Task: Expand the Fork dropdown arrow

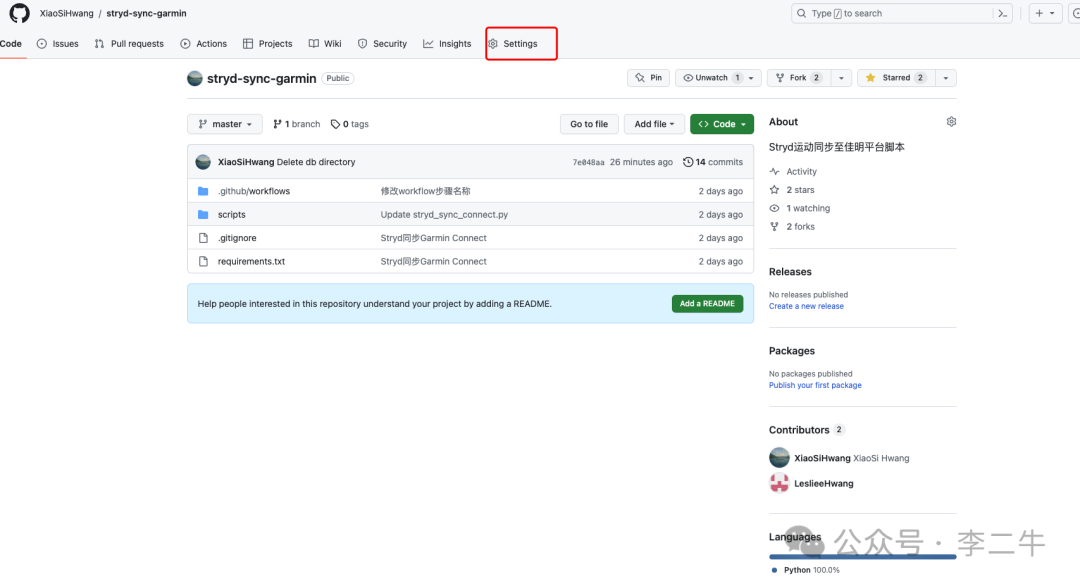Action: pyautogui.click(x=841, y=78)
